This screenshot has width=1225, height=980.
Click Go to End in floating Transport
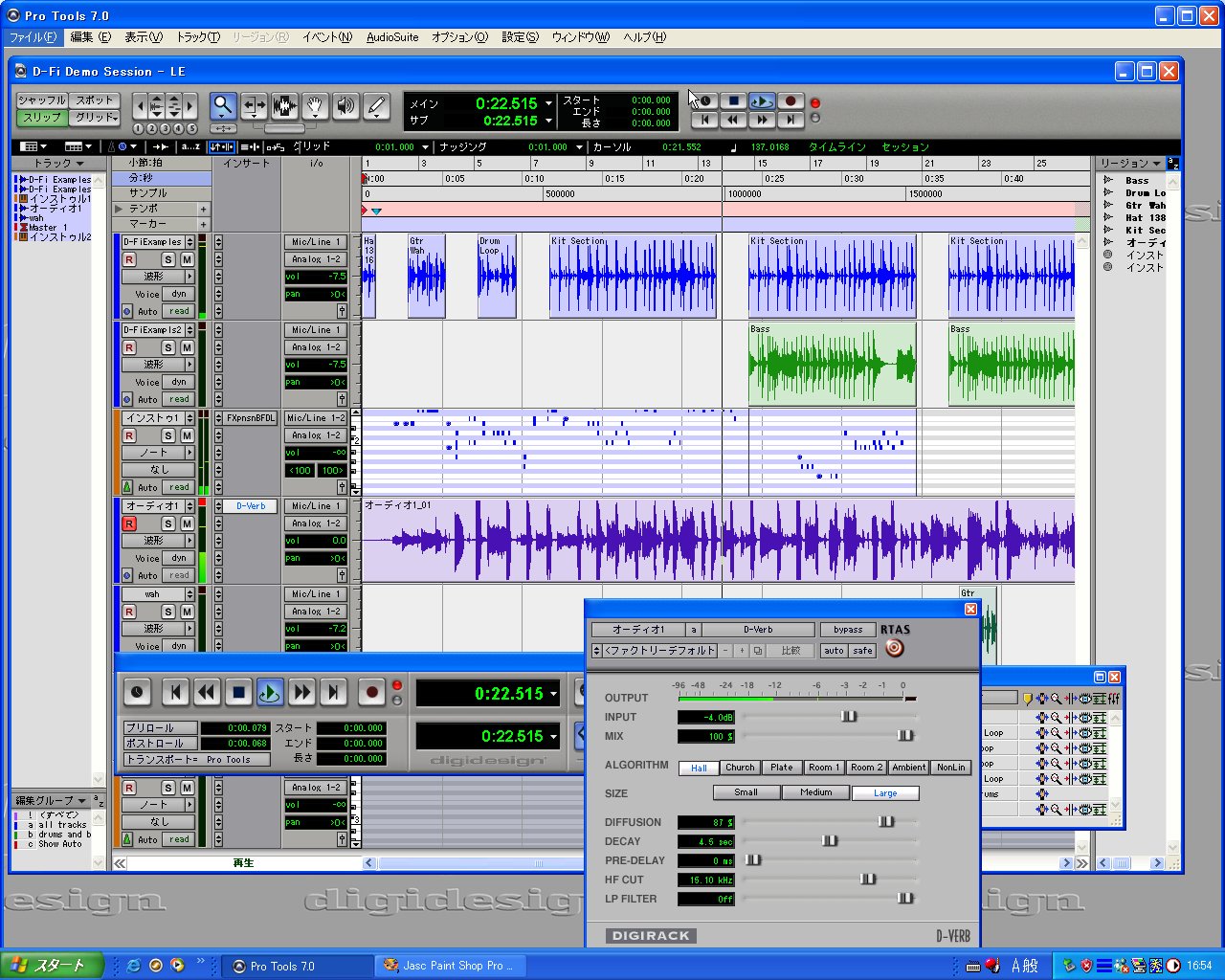pos(333,692)
